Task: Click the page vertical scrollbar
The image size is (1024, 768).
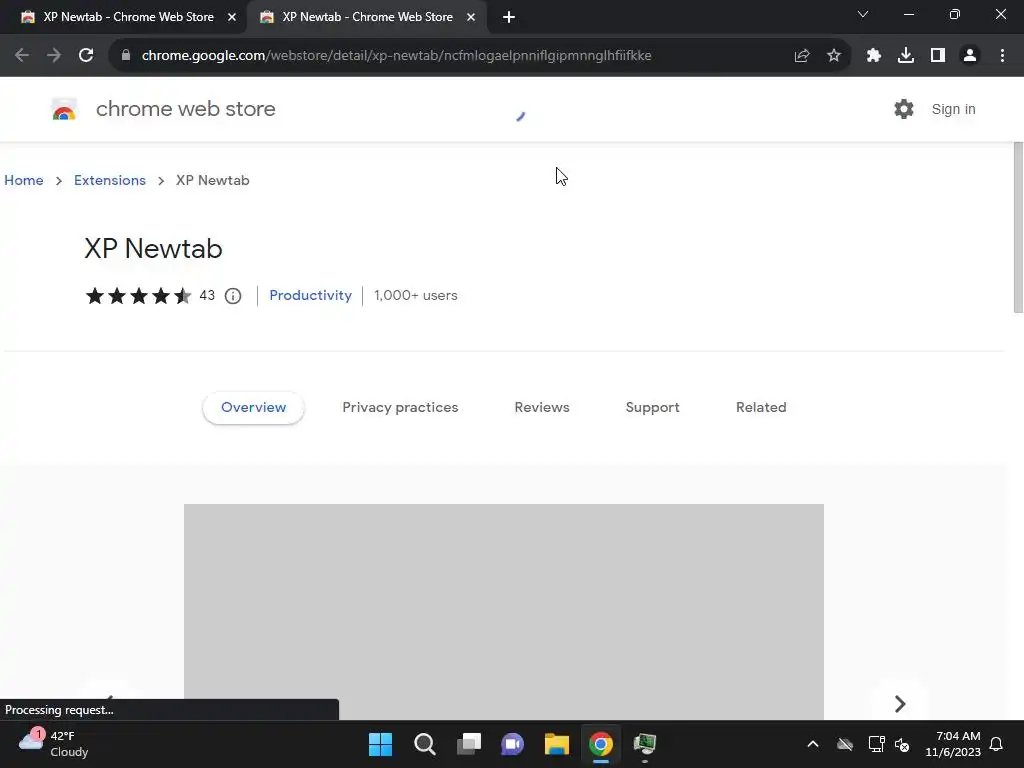Action: click(1018, 227)
